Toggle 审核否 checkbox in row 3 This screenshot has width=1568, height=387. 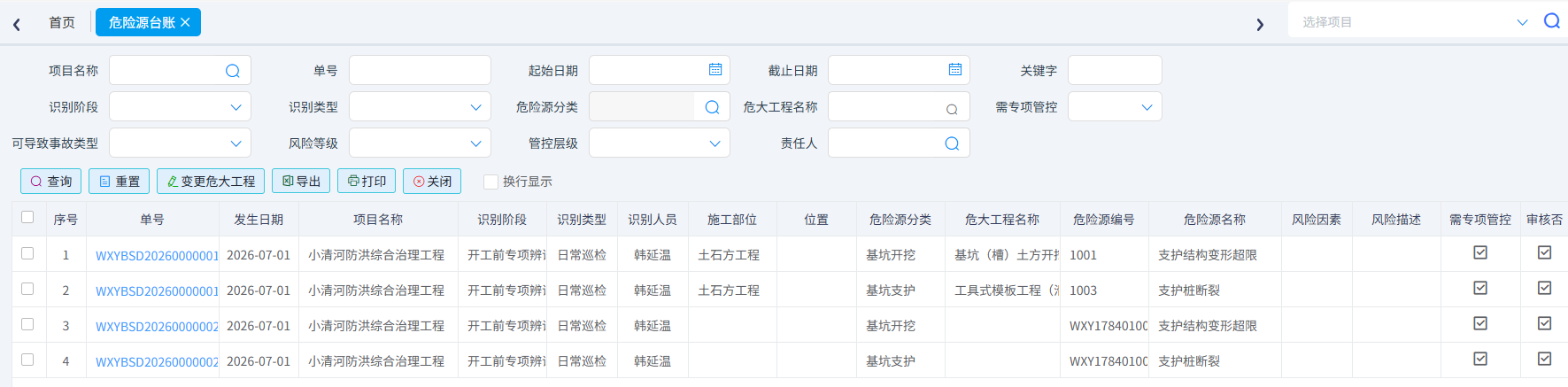(1545, 323)
